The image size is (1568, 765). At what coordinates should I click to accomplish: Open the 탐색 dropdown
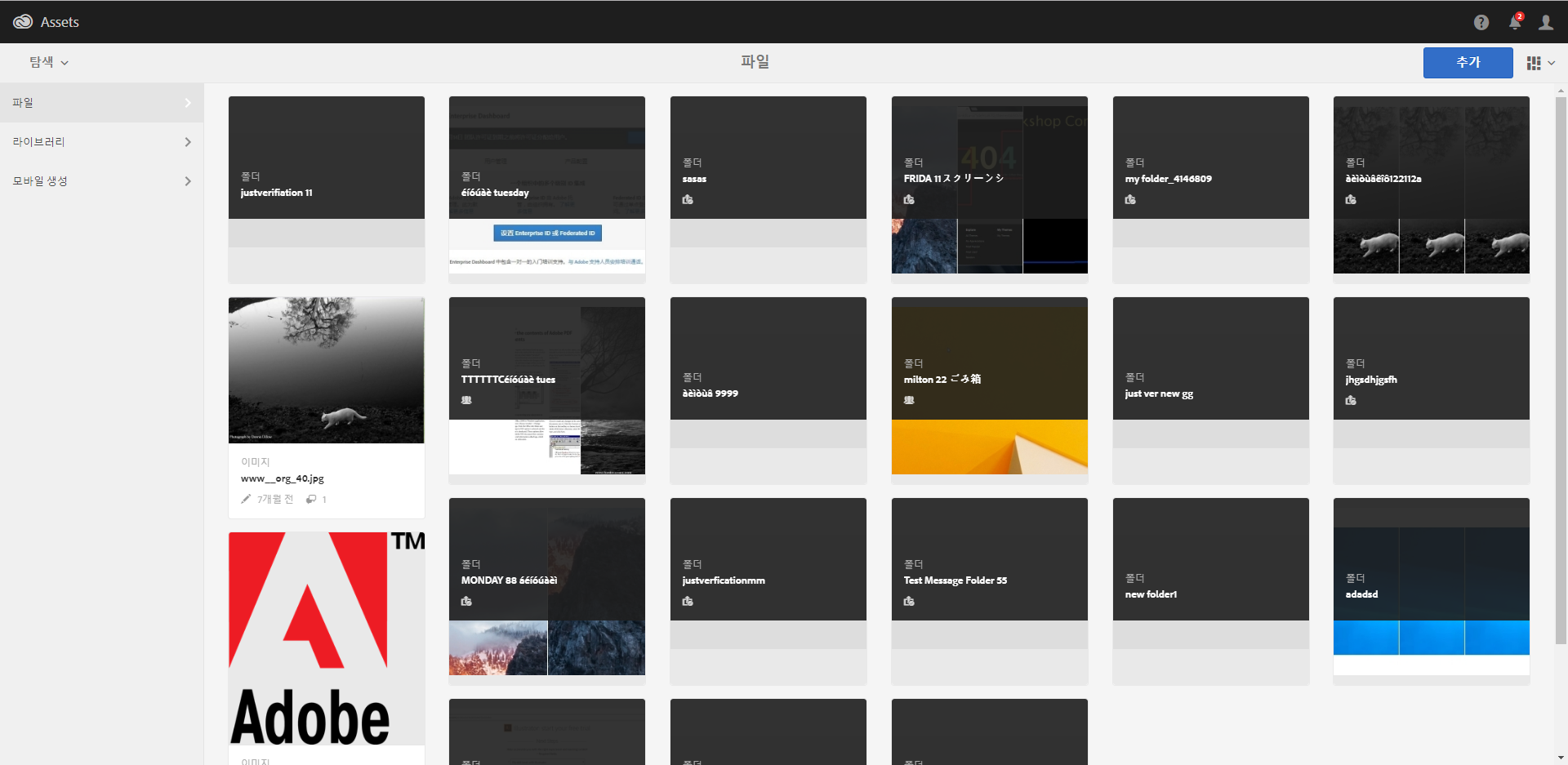point(49,62)
